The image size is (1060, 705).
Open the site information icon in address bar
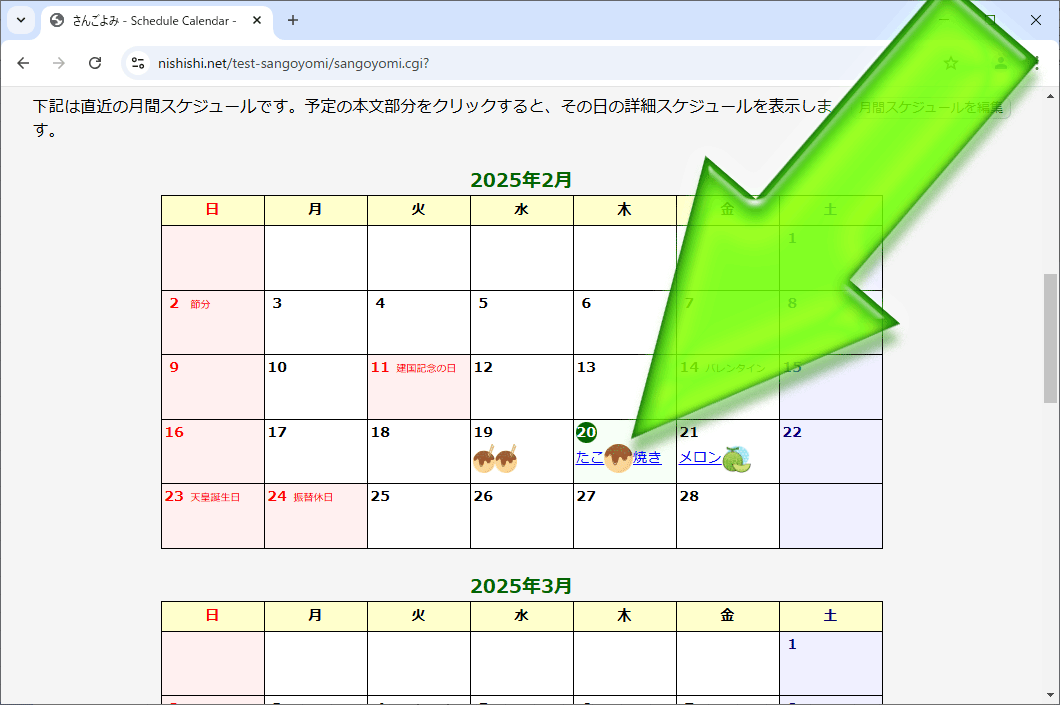(x=138, y=63)
